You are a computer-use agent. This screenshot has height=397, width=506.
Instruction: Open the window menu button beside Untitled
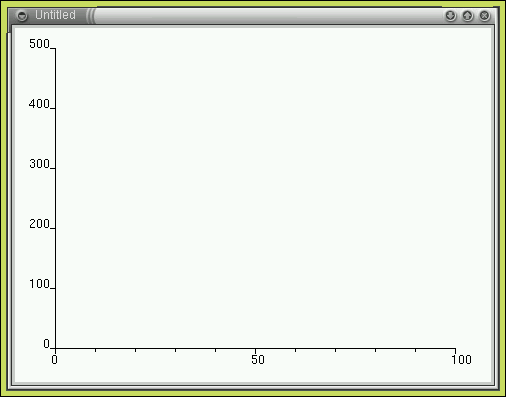[22, 16]
